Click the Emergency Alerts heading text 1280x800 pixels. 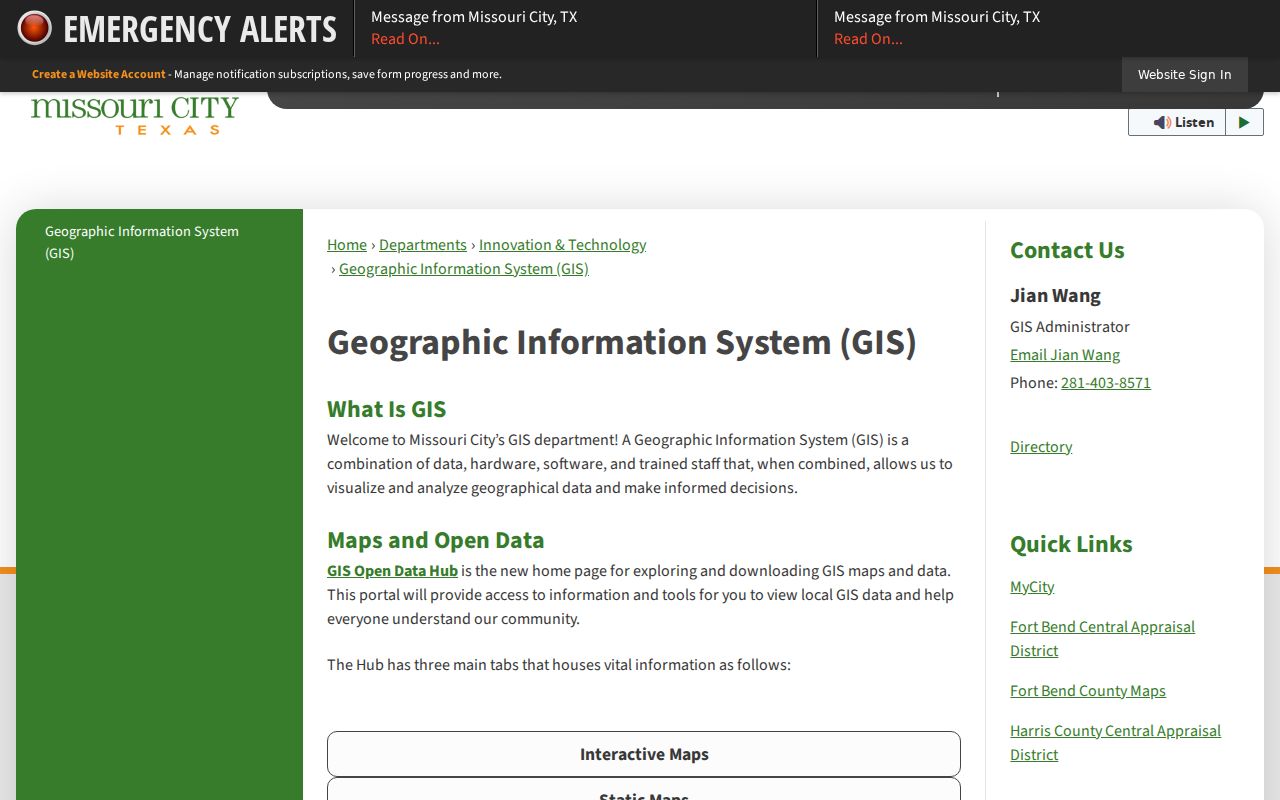point(200,29)
